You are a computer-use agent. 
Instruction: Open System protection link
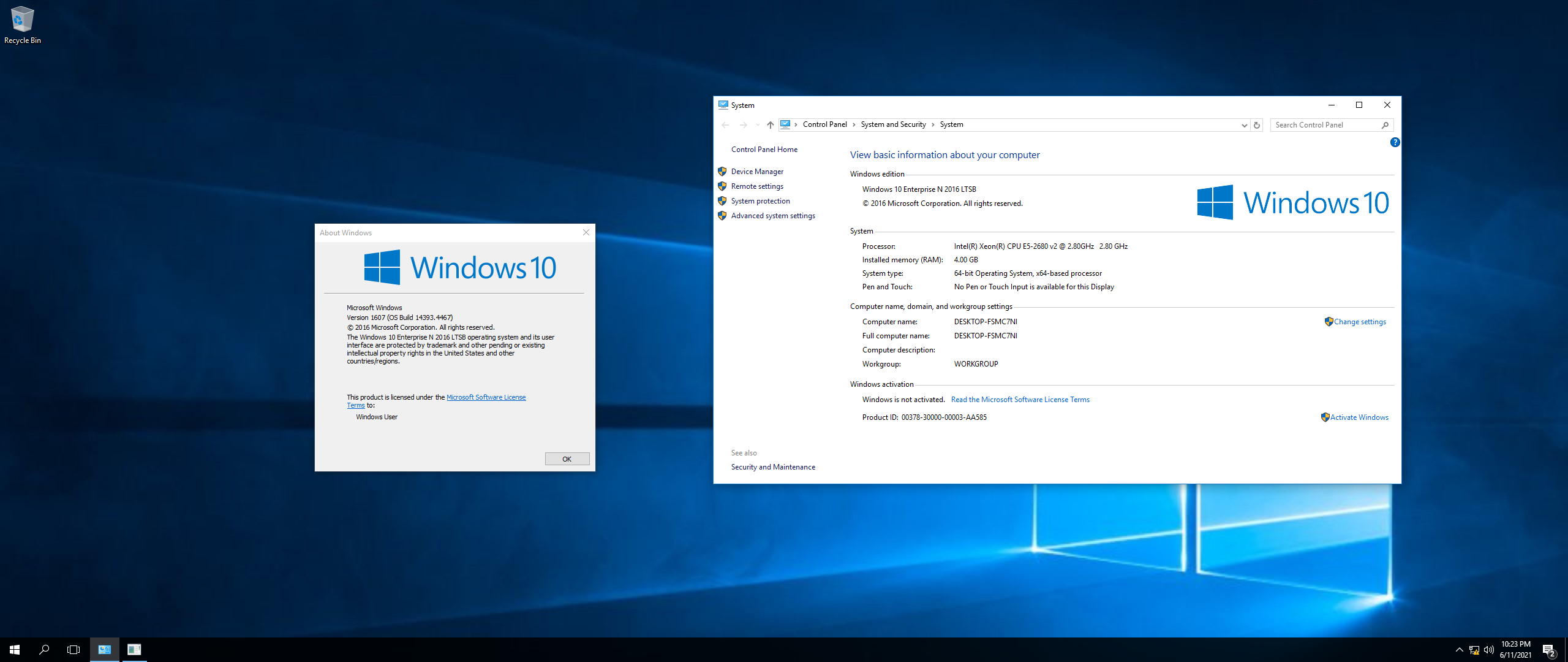click(760, 201)
